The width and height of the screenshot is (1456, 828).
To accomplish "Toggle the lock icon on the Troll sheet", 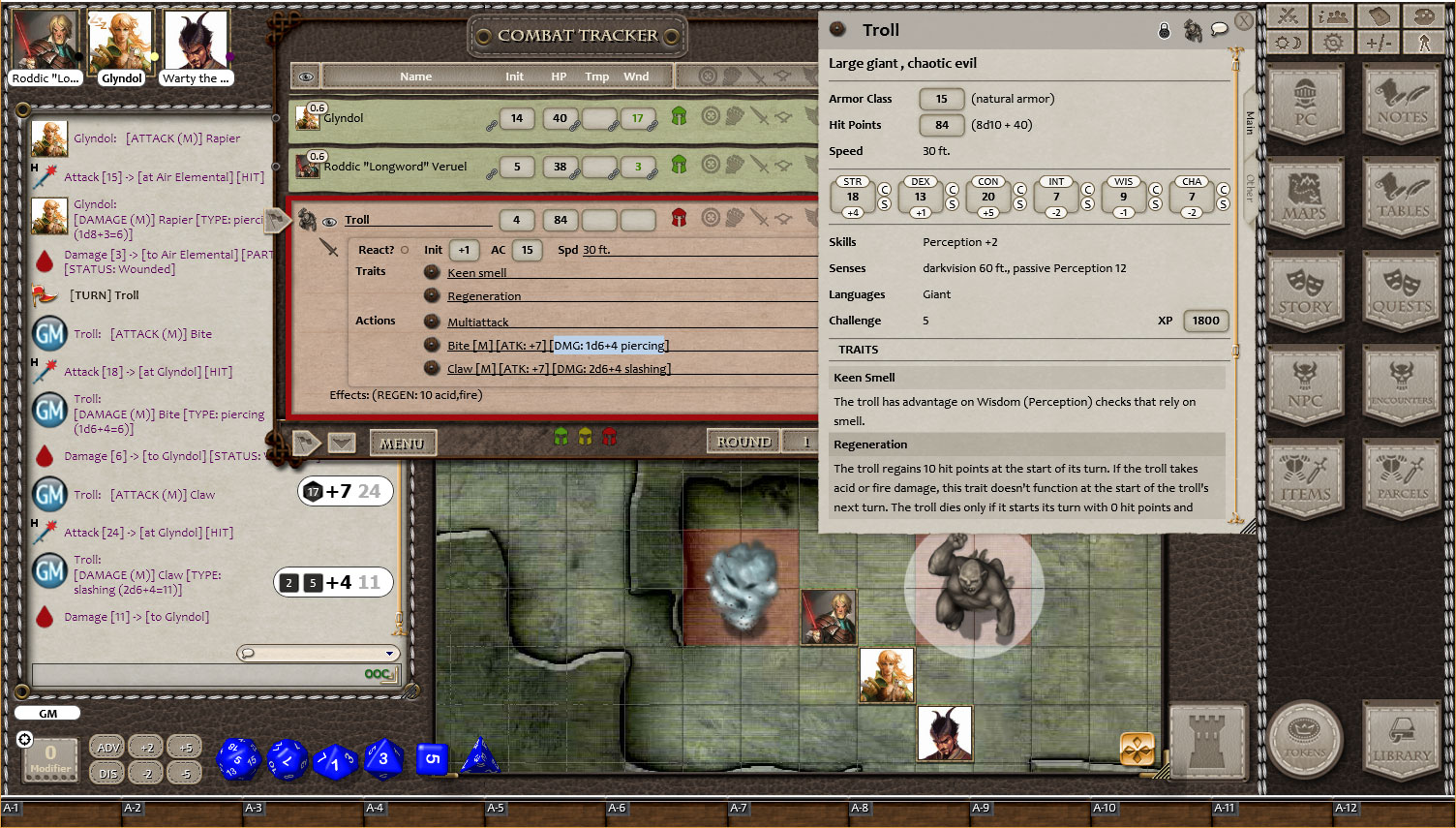I will click(x=1164, y=29).
